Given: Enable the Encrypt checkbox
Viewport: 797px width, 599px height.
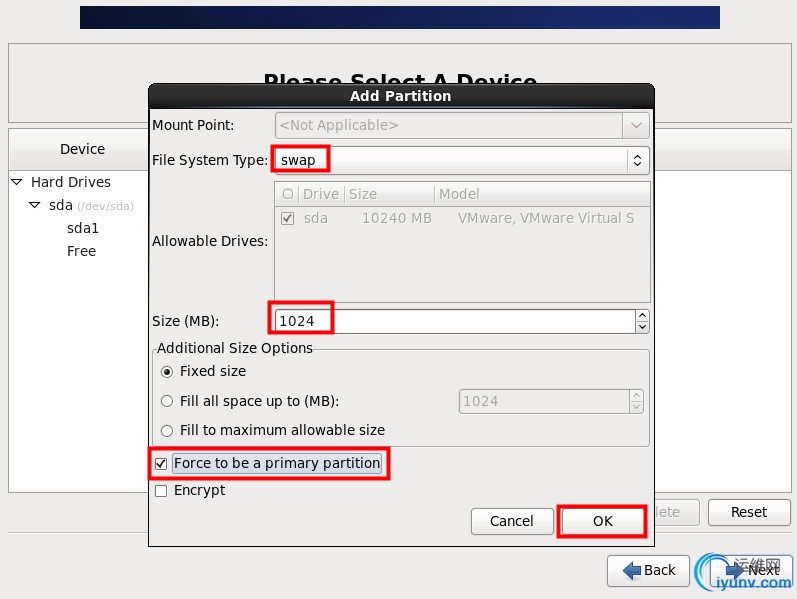Looking at the screenshot, I should [x=161, y=491].
